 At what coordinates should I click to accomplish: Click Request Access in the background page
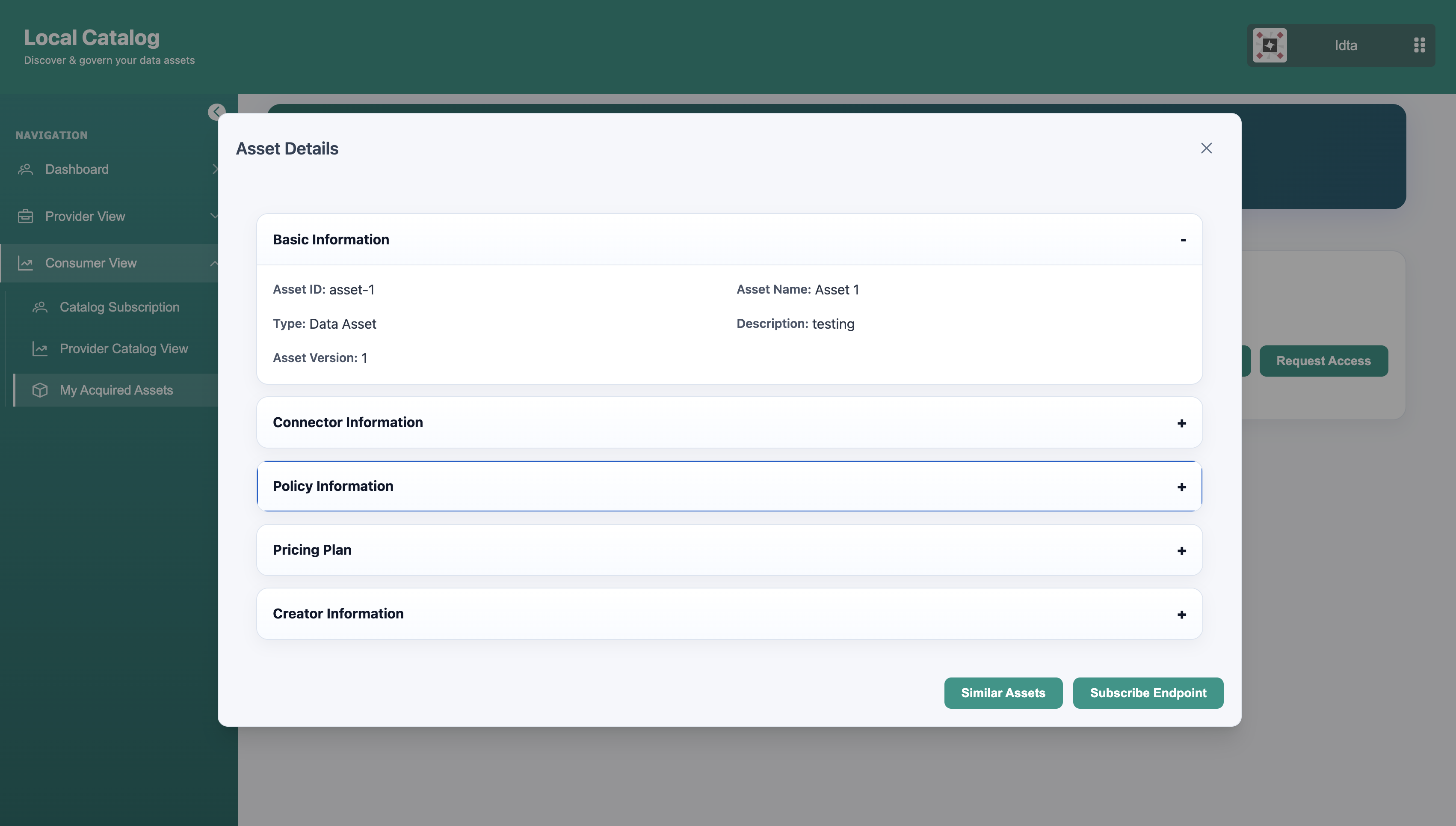1323,361
